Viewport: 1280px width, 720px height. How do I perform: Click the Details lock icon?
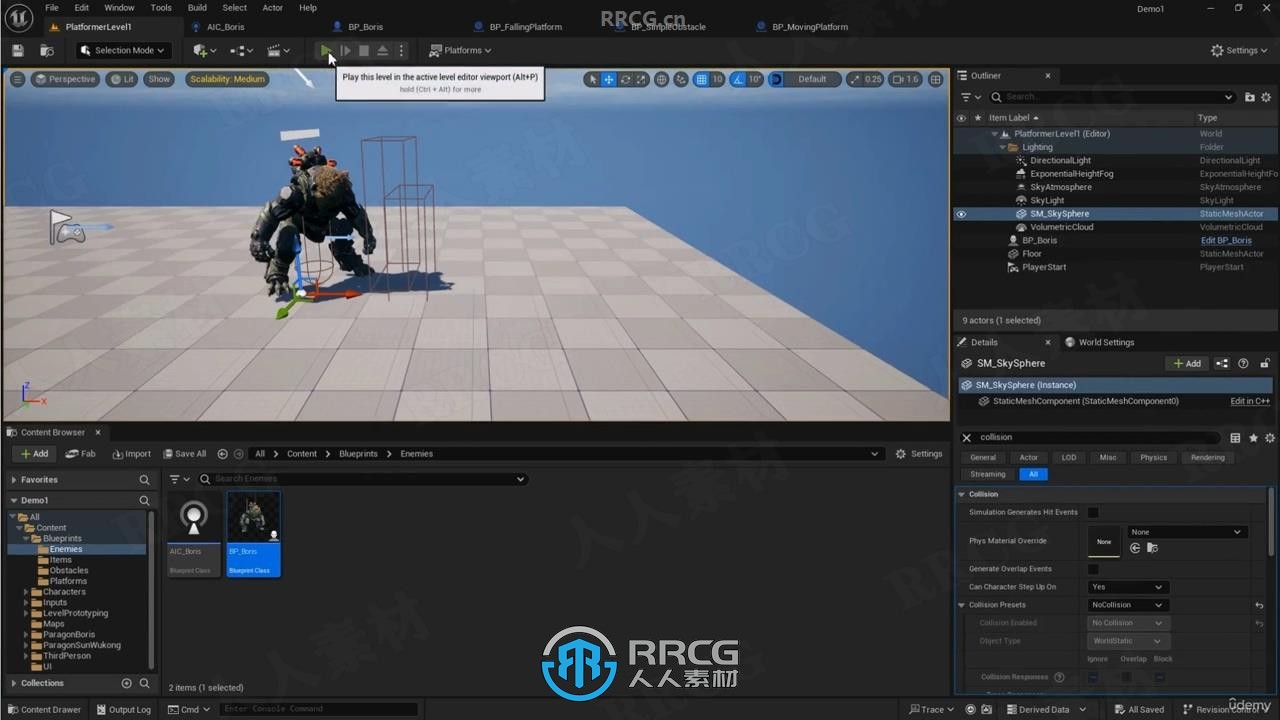pyautogui.click(x=1265, y=364)
